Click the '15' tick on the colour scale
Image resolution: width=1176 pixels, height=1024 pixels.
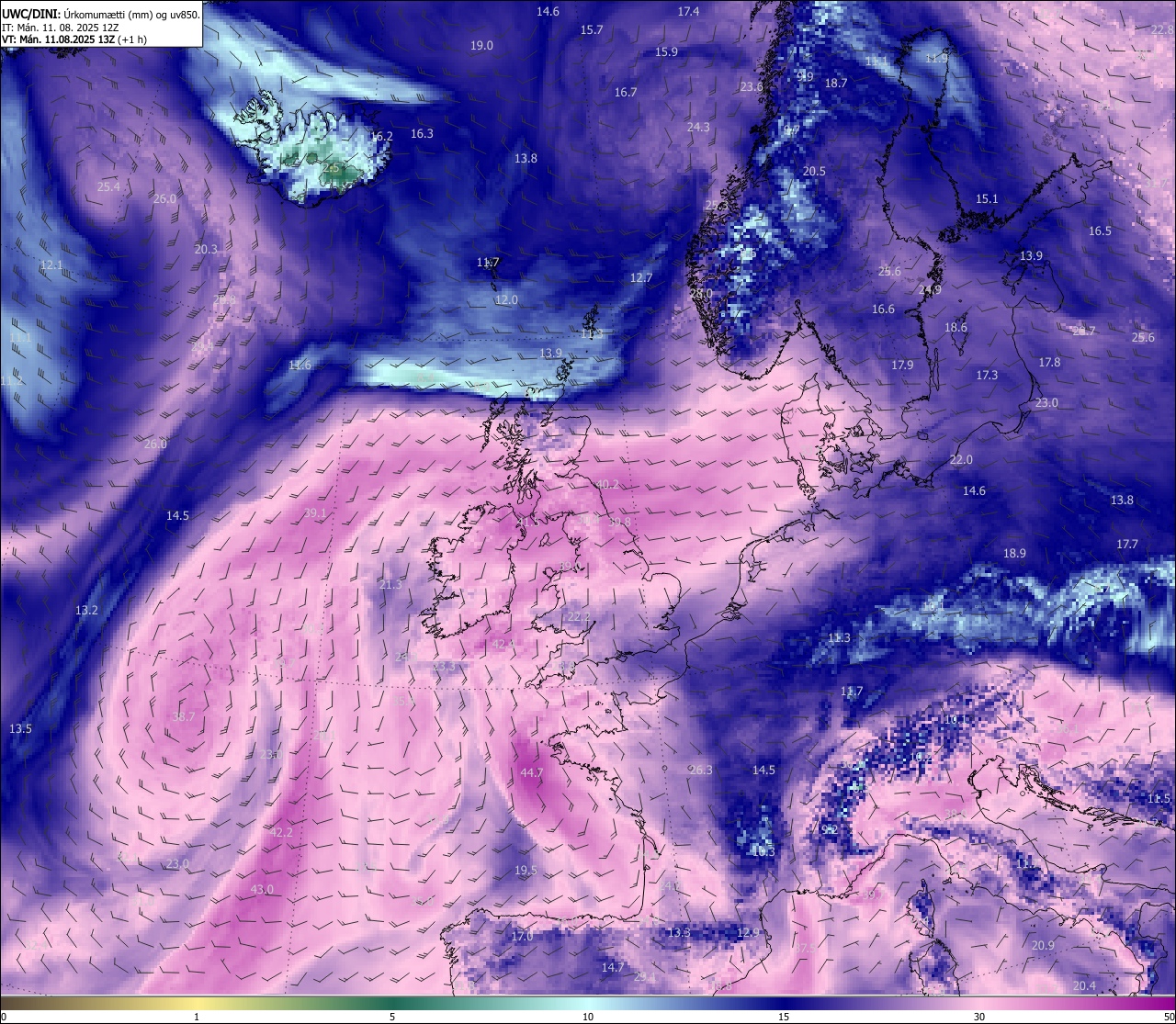point(784,1017)
